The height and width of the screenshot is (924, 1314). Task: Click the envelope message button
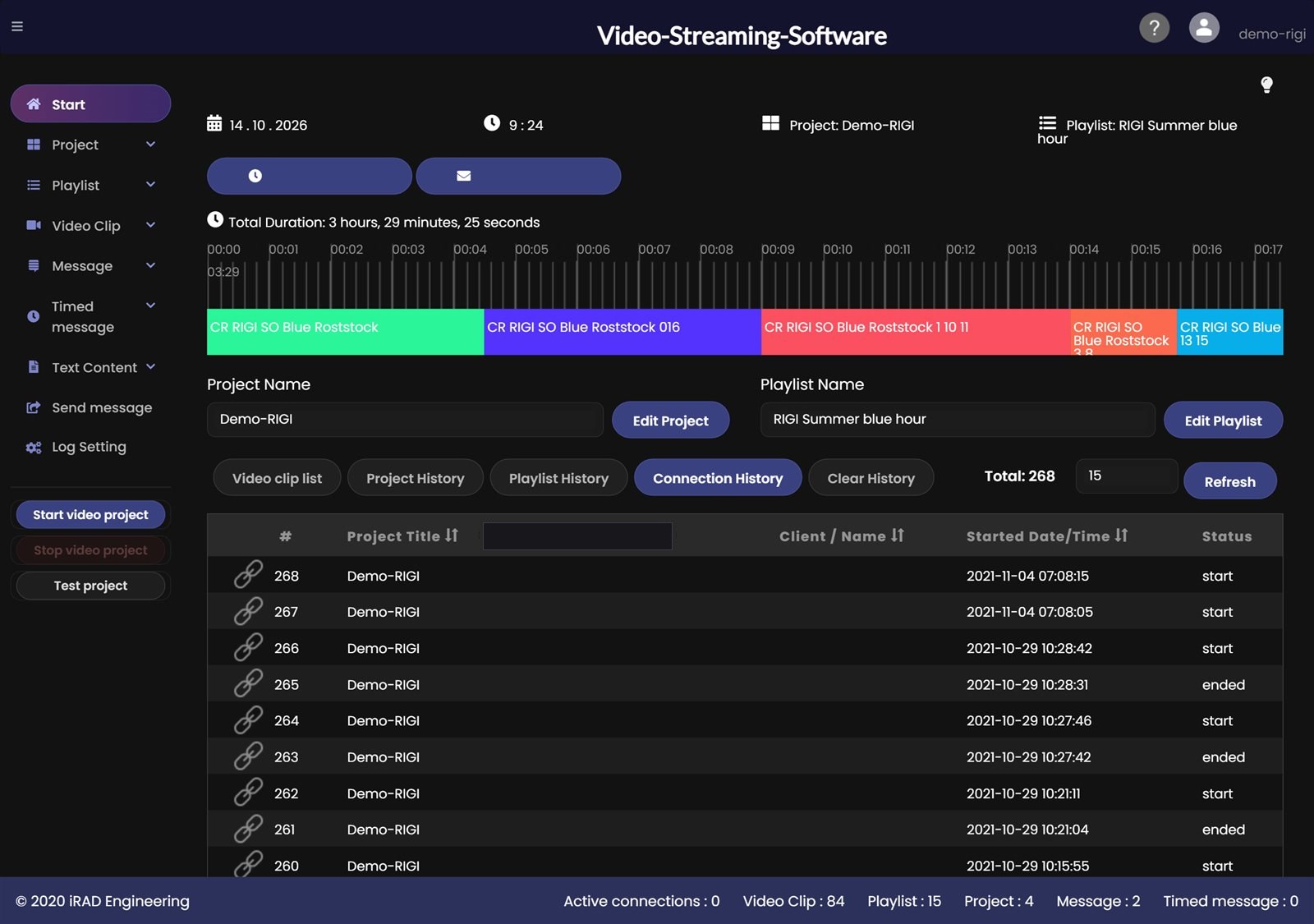(518, 176)
